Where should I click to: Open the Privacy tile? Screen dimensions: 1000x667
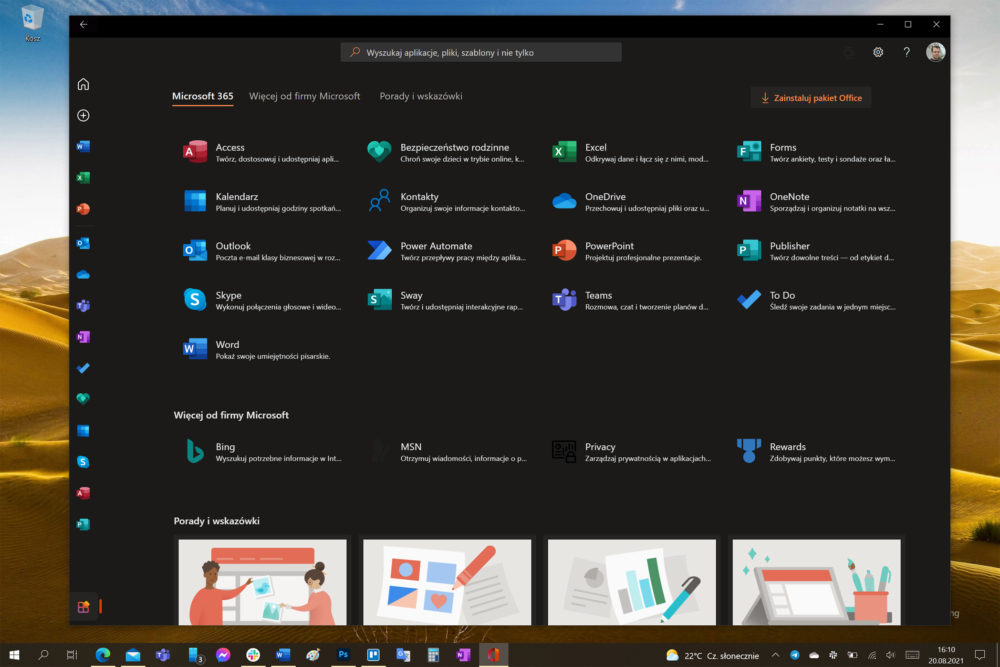(631, 451)
